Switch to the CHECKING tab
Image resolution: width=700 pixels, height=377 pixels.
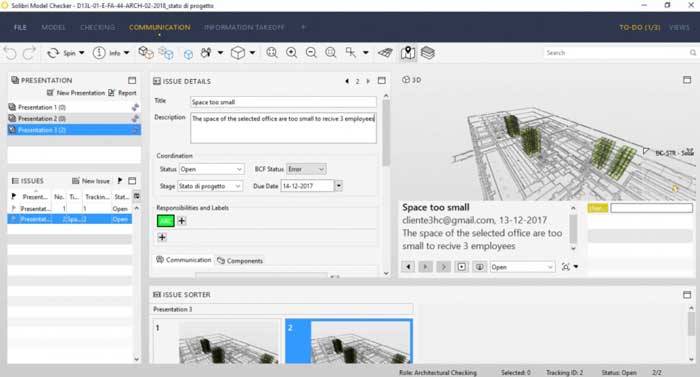coord(97,27)
